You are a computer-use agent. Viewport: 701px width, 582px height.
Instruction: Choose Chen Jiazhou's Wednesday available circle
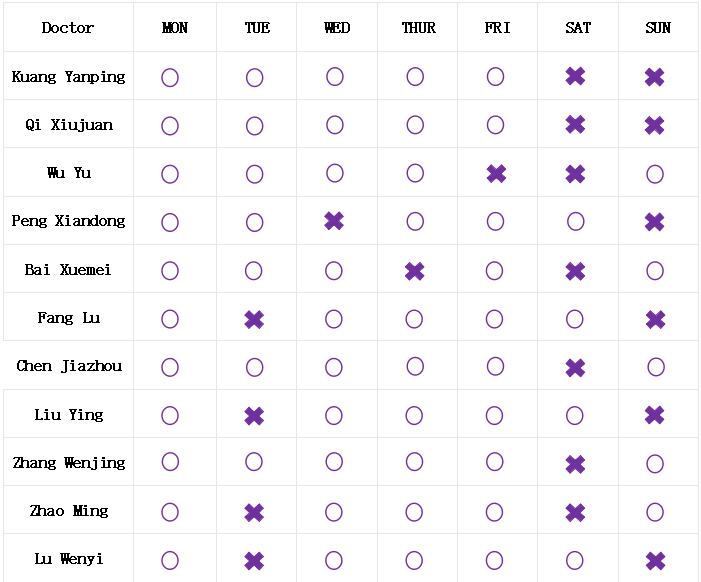pos(335,367)
